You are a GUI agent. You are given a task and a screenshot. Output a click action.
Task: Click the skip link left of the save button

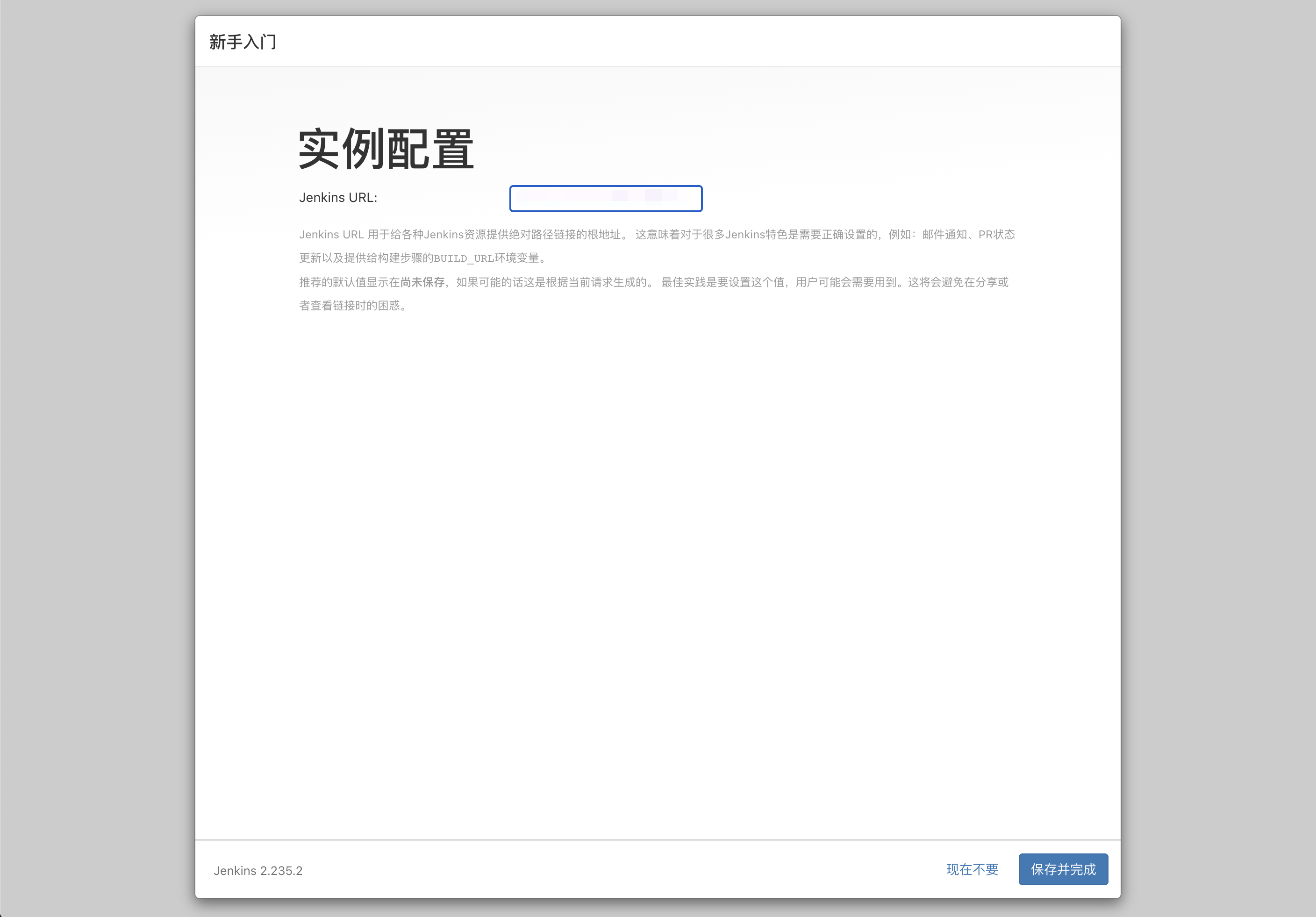tap(972, 869)
